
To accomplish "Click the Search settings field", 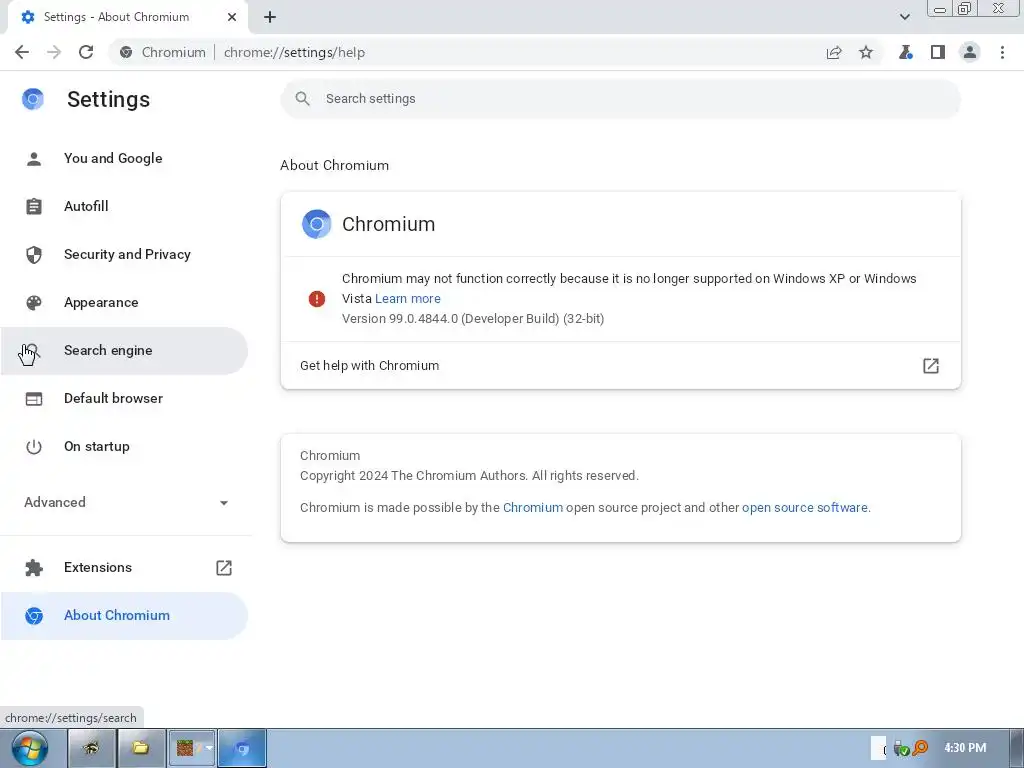I will point(620,99).
